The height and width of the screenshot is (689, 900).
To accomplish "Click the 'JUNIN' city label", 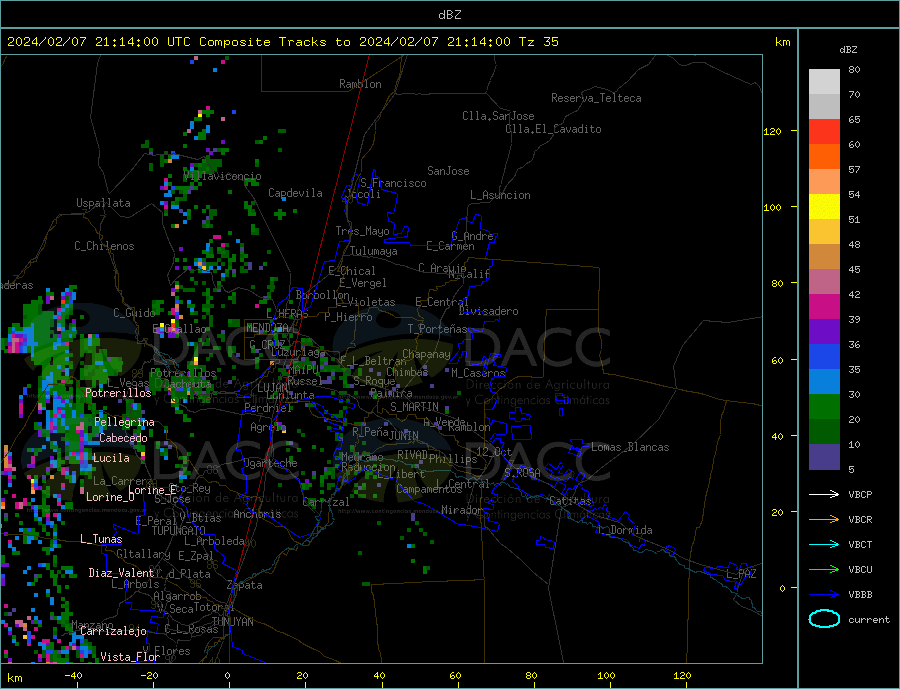I will coord(404,436).
